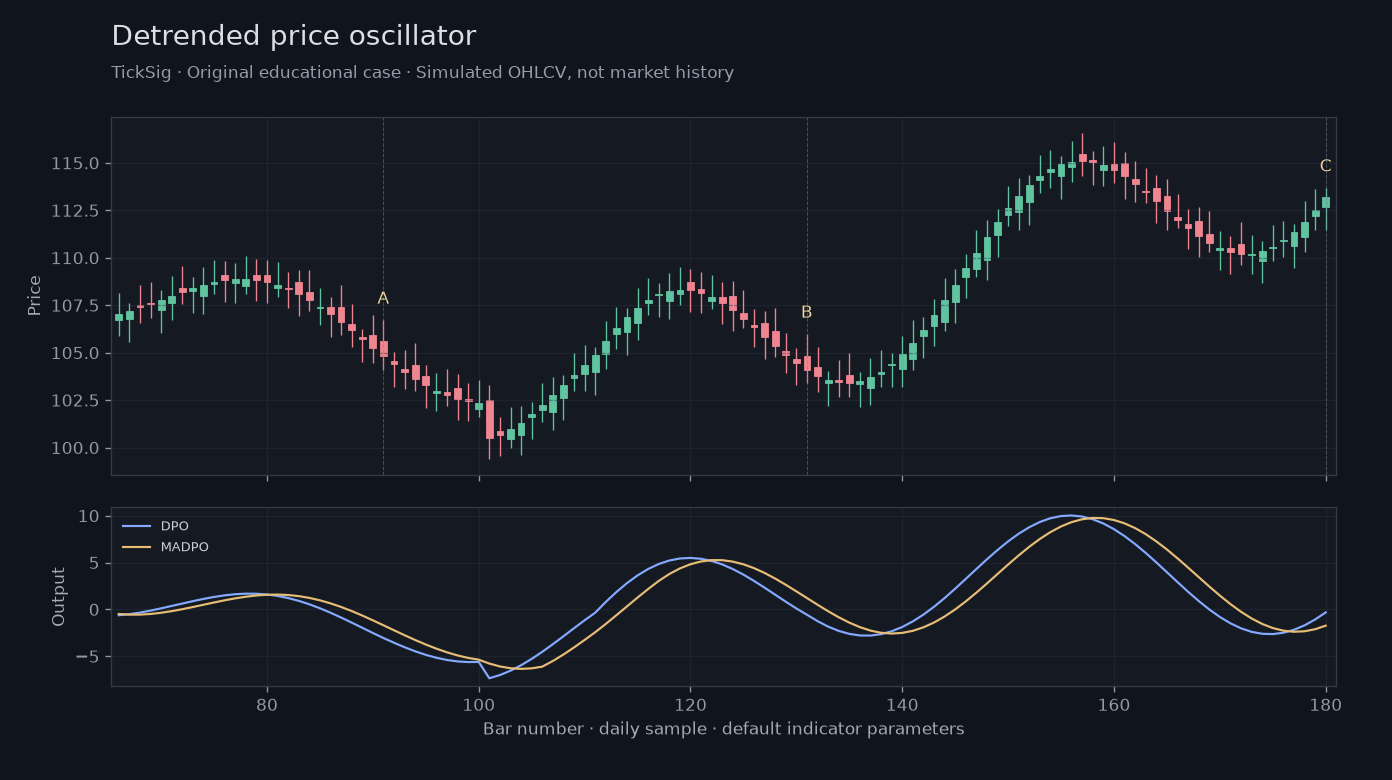Click bar number tick 180
Screen dimensions: 1392x780
(x=1326, y=704)
